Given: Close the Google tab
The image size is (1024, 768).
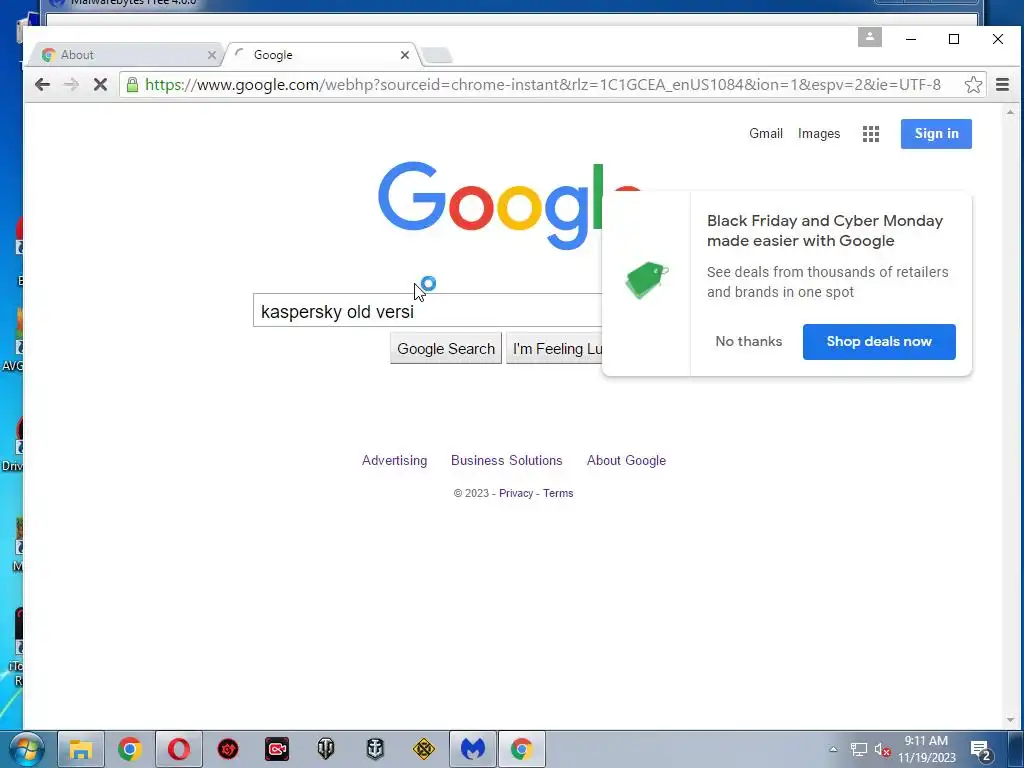Looking at the screenshot, I should click(405, 55).
